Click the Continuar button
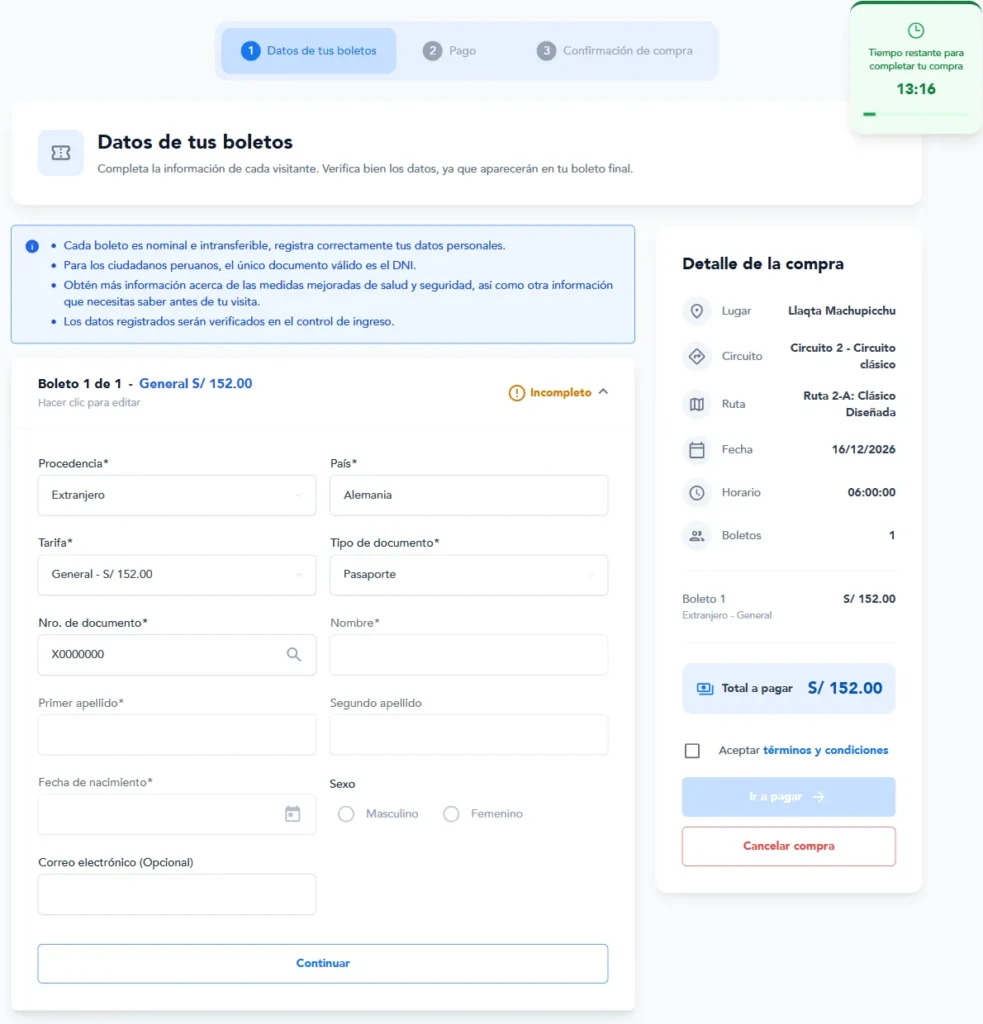The height and width of the screenshot is (1024, 983). point(323,963)
